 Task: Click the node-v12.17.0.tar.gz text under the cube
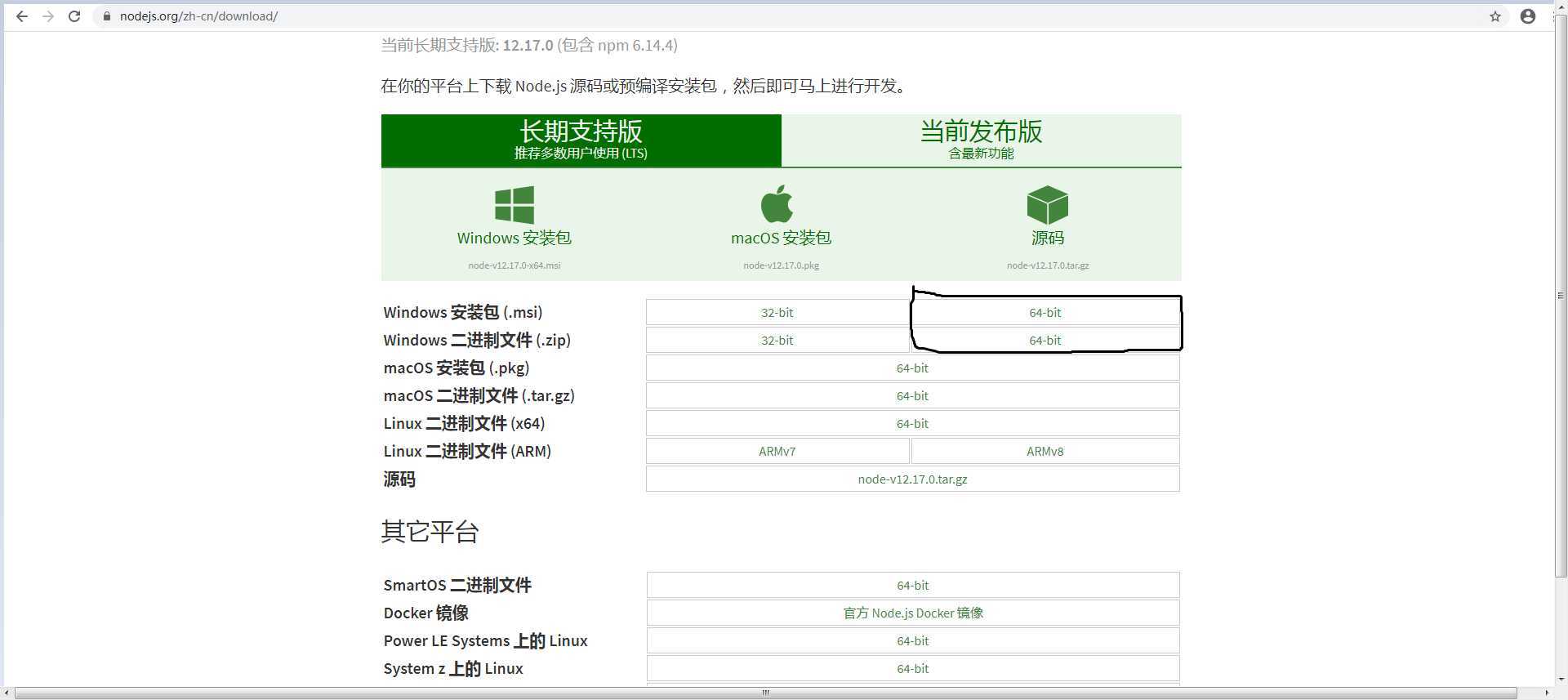[x=1048, y=265]
